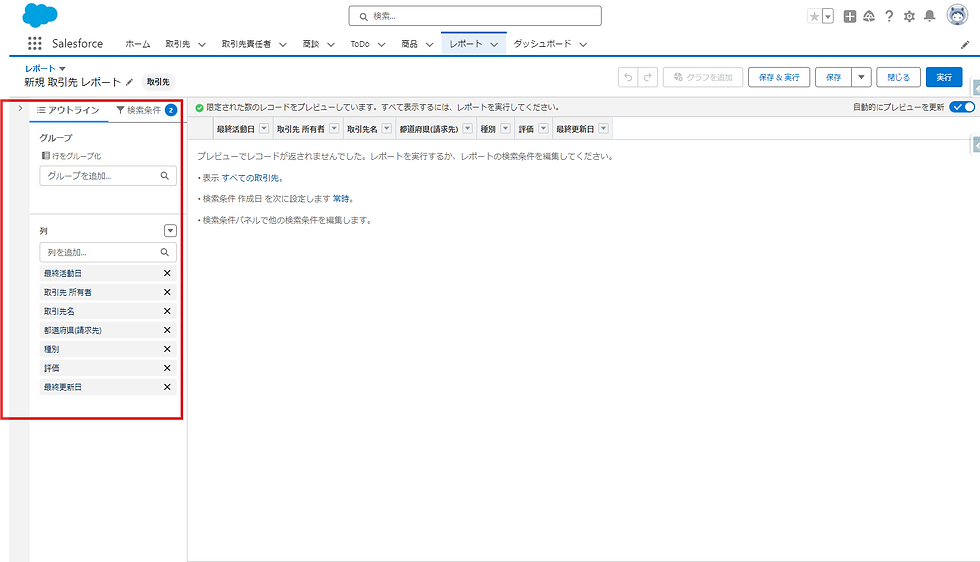This screenshot has width=980, height=562.
Task: Switch to the 検索条件 tab
Action: pyautogui.click(x=145, y=110)
